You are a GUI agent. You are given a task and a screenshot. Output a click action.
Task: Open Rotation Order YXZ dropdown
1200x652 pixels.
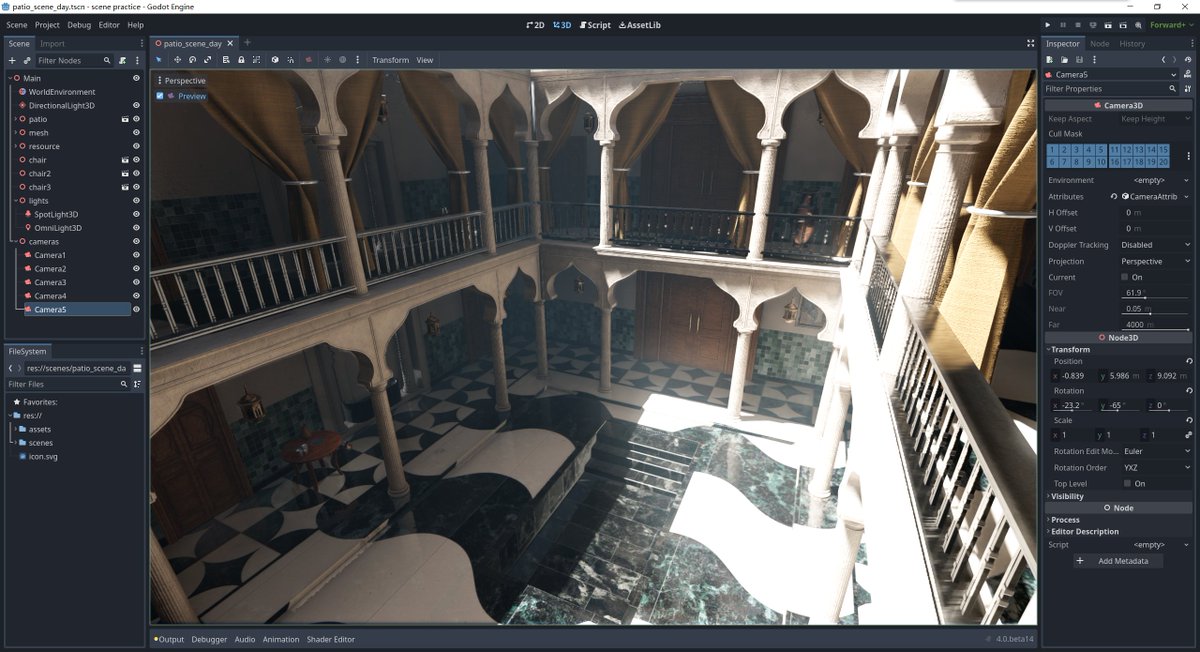point(1156,467)
